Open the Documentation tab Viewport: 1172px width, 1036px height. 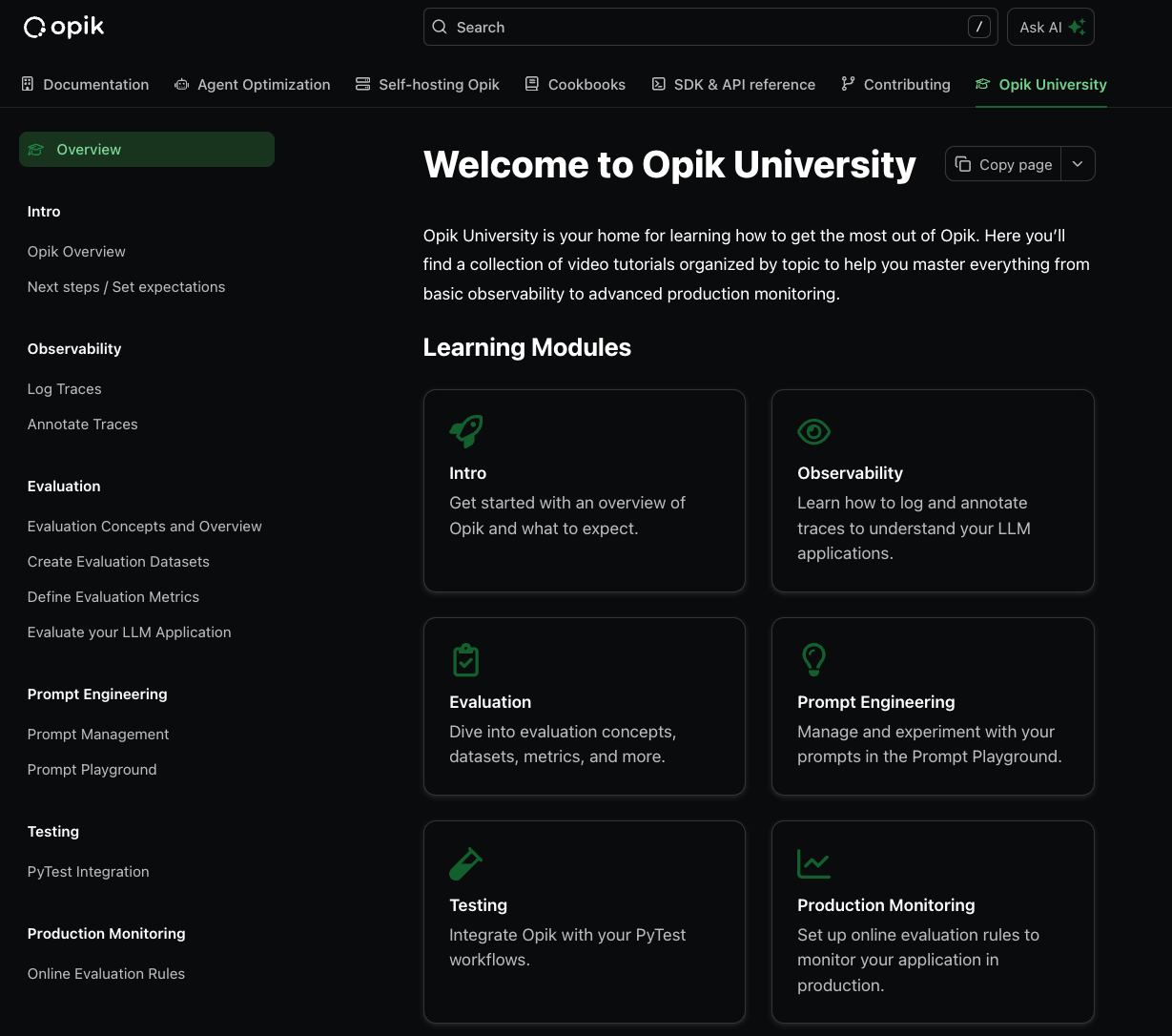pos(85,84)
